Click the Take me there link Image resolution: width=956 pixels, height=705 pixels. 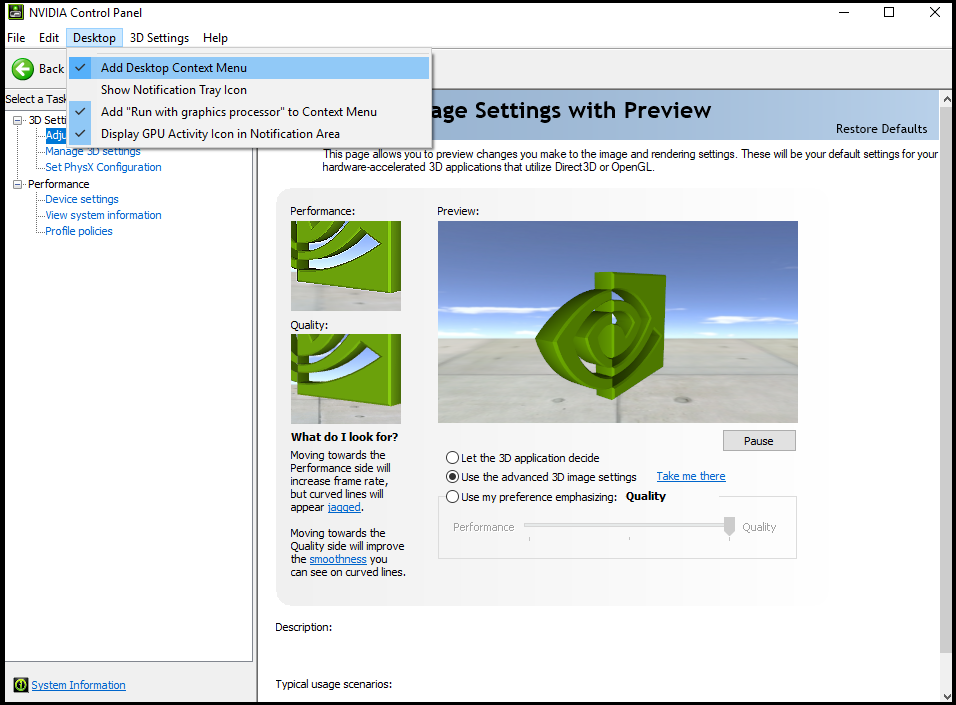click(x=691, y=476)
